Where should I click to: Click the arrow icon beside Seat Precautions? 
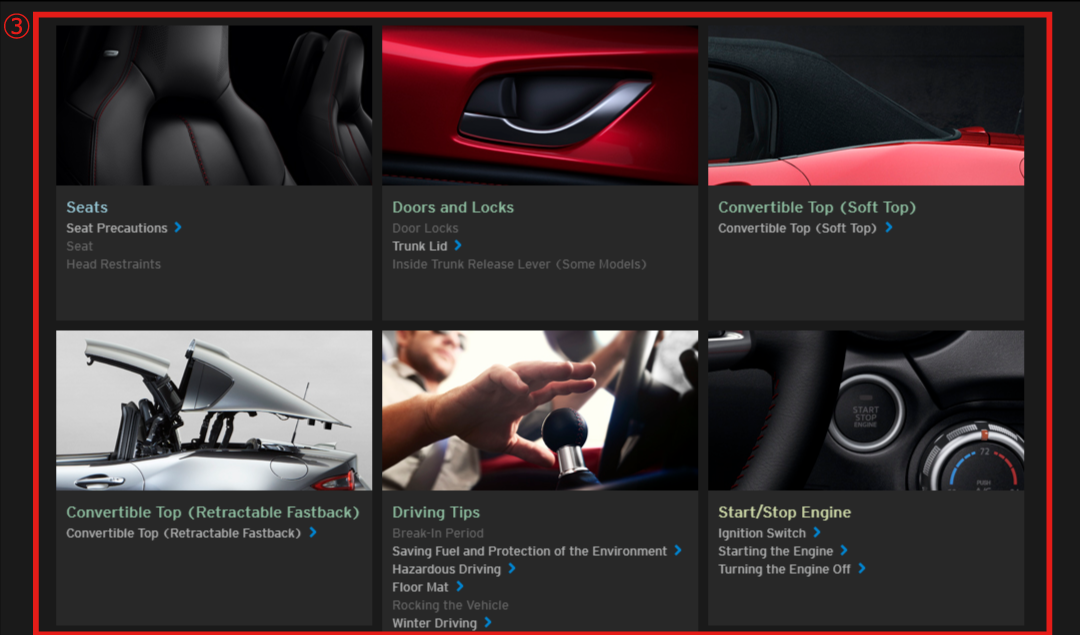[x=178, y=228]
